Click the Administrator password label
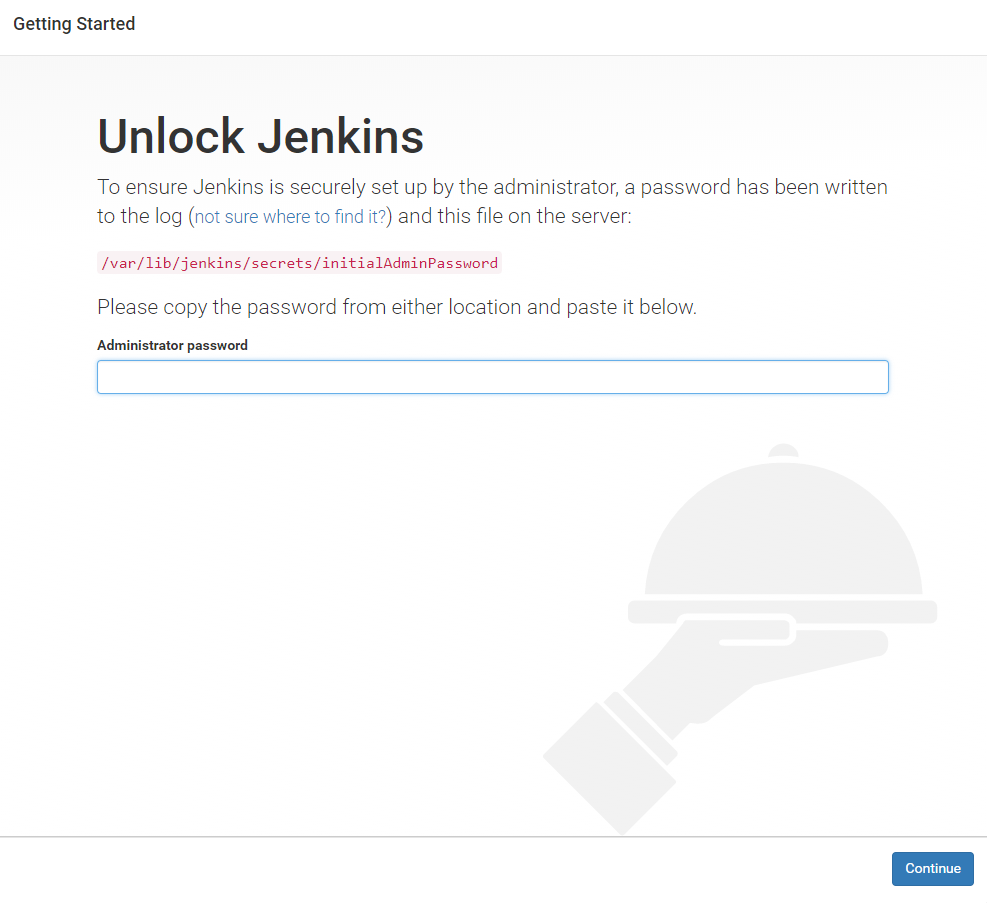Image resolution: width=987 pixels, height=903 pixels. (172, 345)
